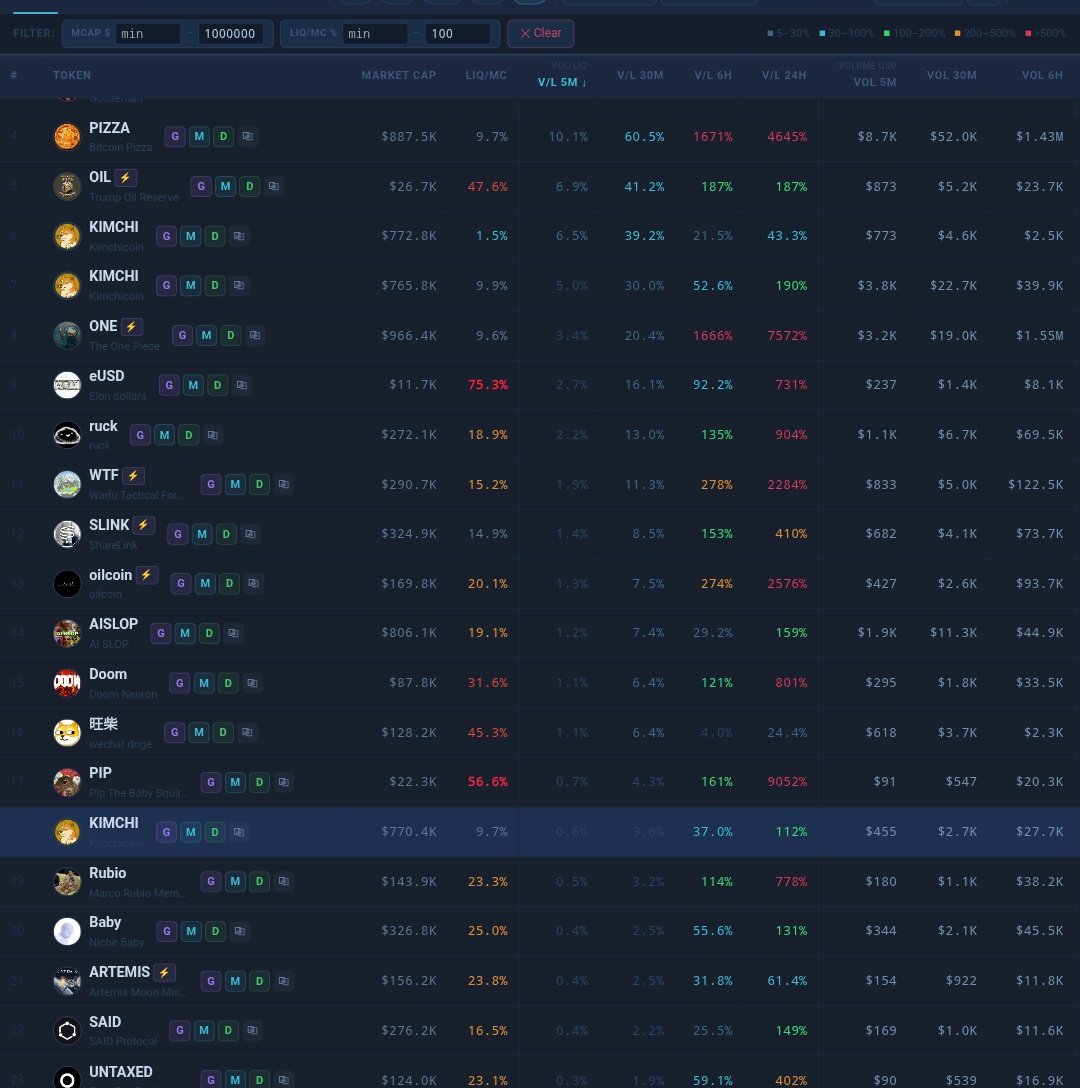Click the SAID Protocol token avatar
The height and width of the screenshot is (1088, 1080).
coord(67,1030)
